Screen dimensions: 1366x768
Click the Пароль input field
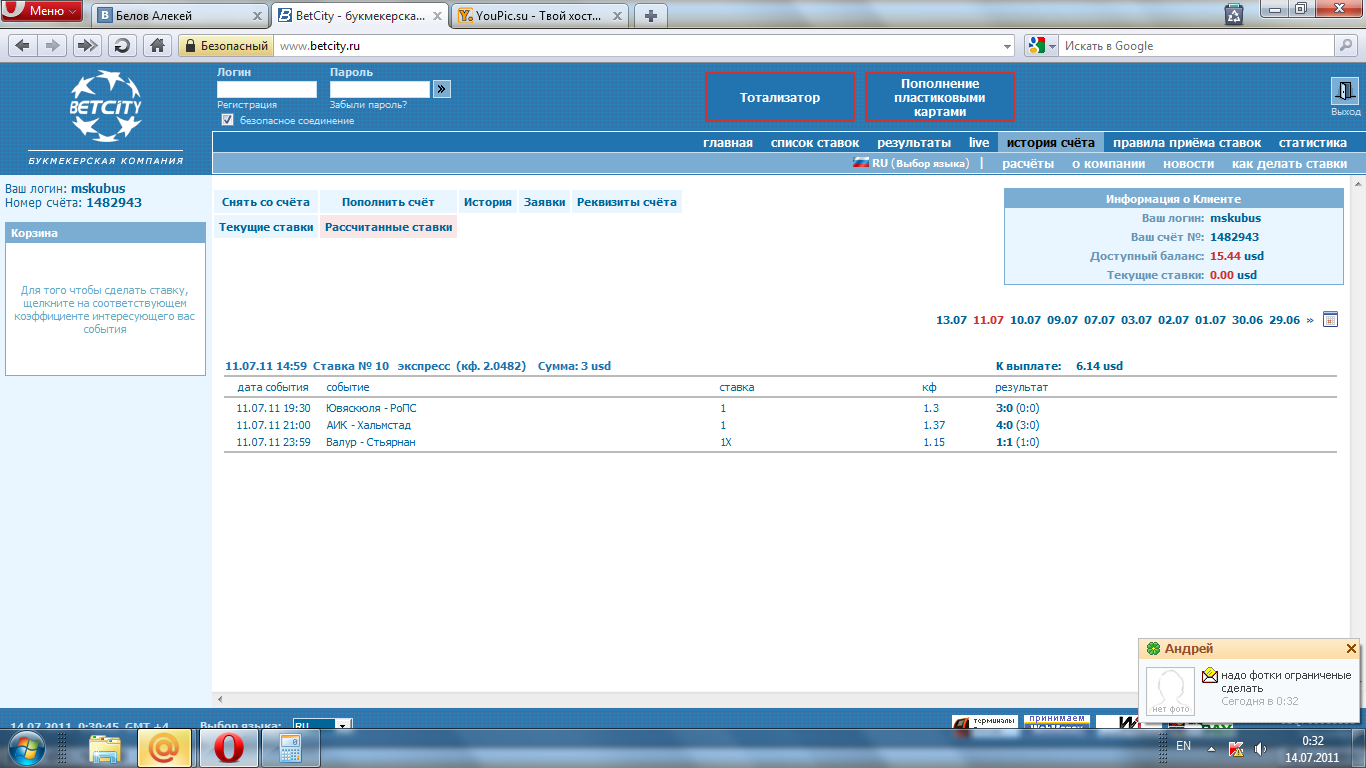click(380, 89)
